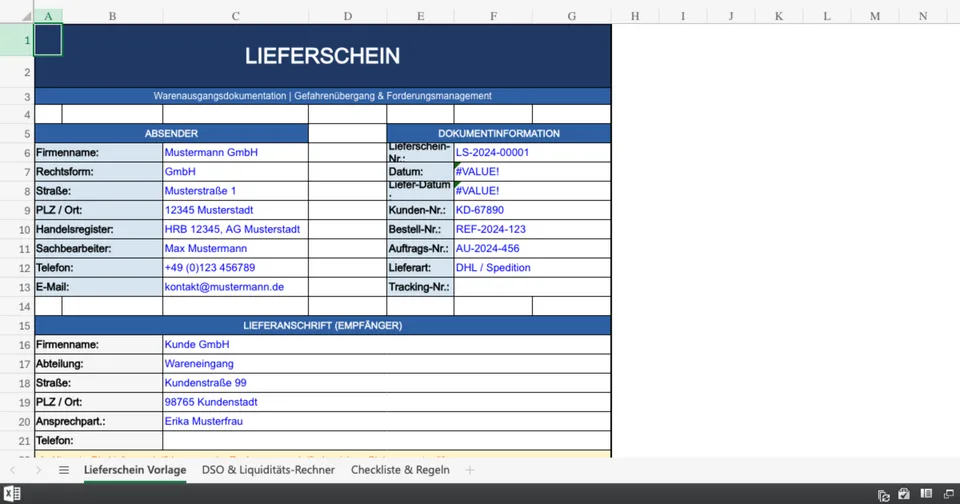Select the LS-2024-00001 cell
Image resolution: width=960 pixels, height=504 pixels.
[532, 152]
